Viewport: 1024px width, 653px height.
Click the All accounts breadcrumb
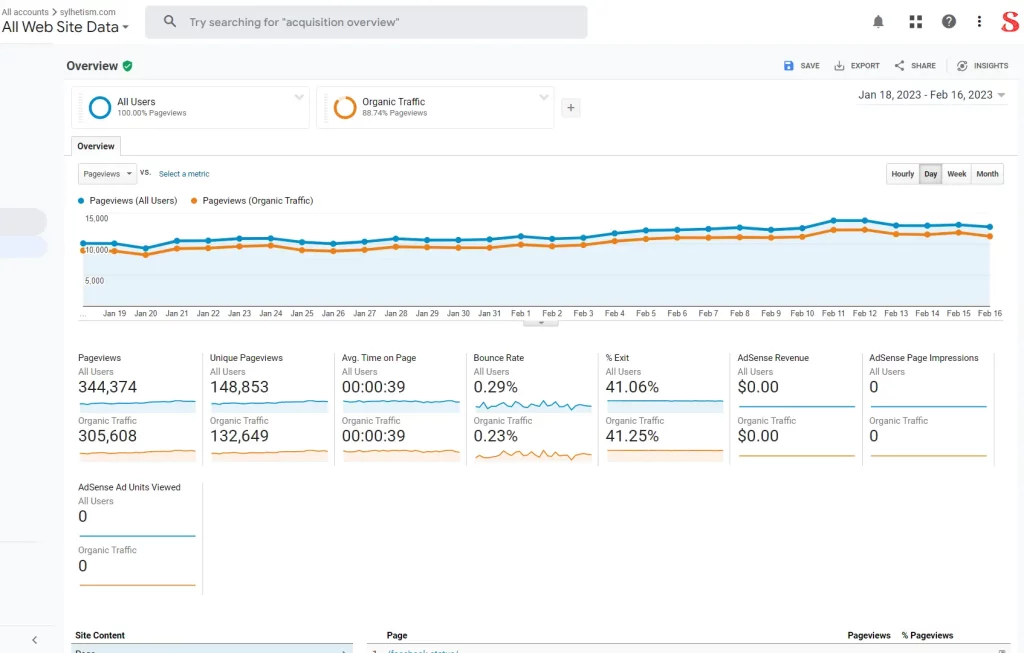click(x=25, y=12)
